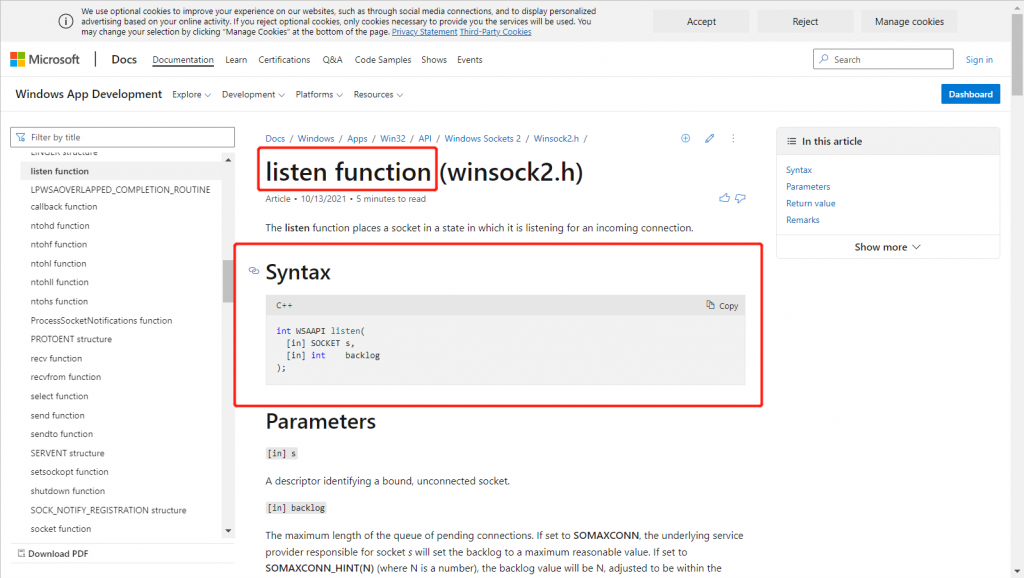The width and height of the screenshot is (1024, 578).
Task: Click the thumbs up feedback icon
Action: coord(724,198)
